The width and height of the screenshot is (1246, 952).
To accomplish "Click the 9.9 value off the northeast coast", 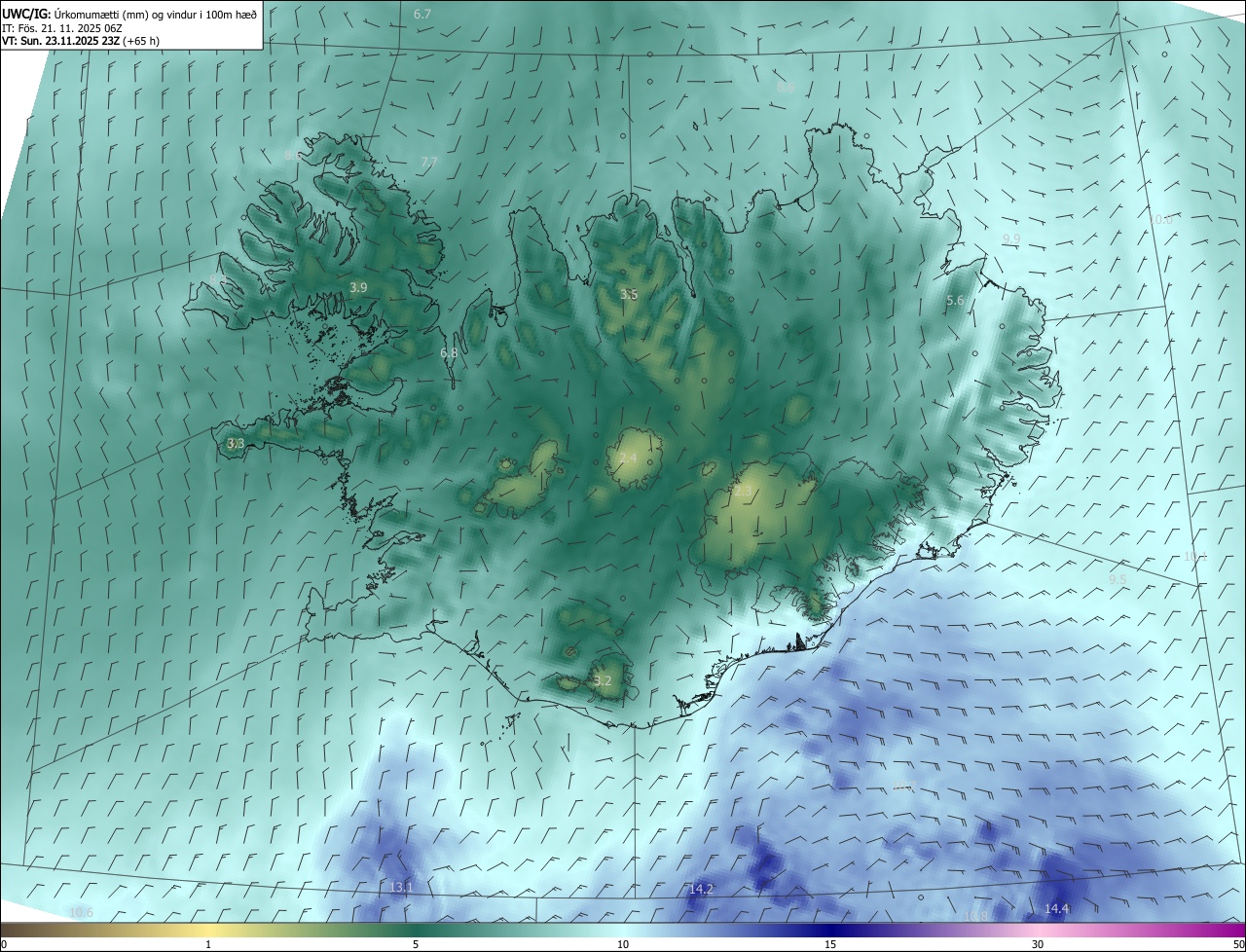I will coord(1011,238).
